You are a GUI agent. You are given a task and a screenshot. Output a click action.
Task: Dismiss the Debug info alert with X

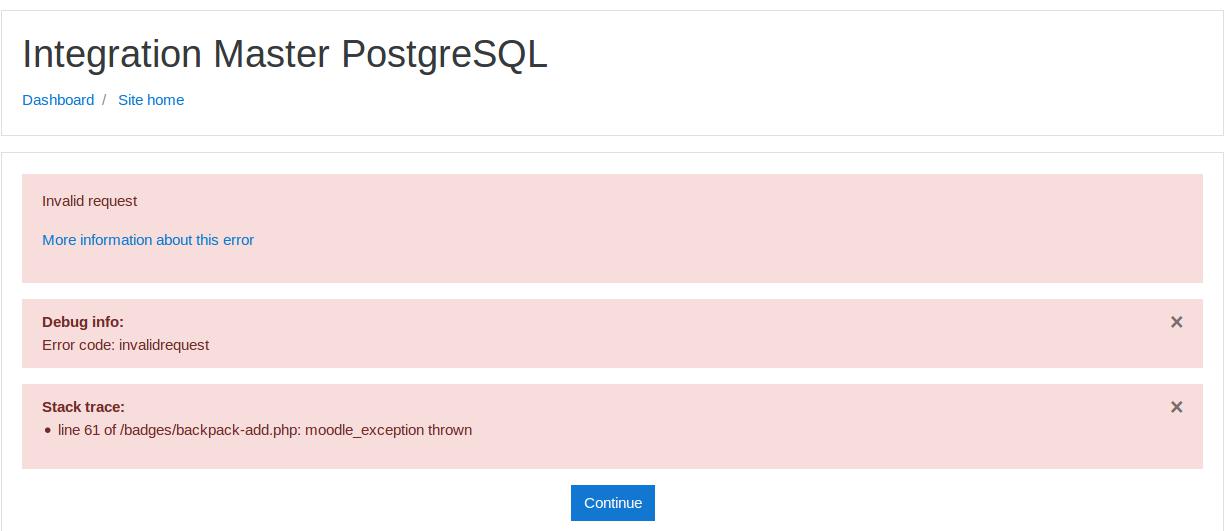pos(1176,322)
